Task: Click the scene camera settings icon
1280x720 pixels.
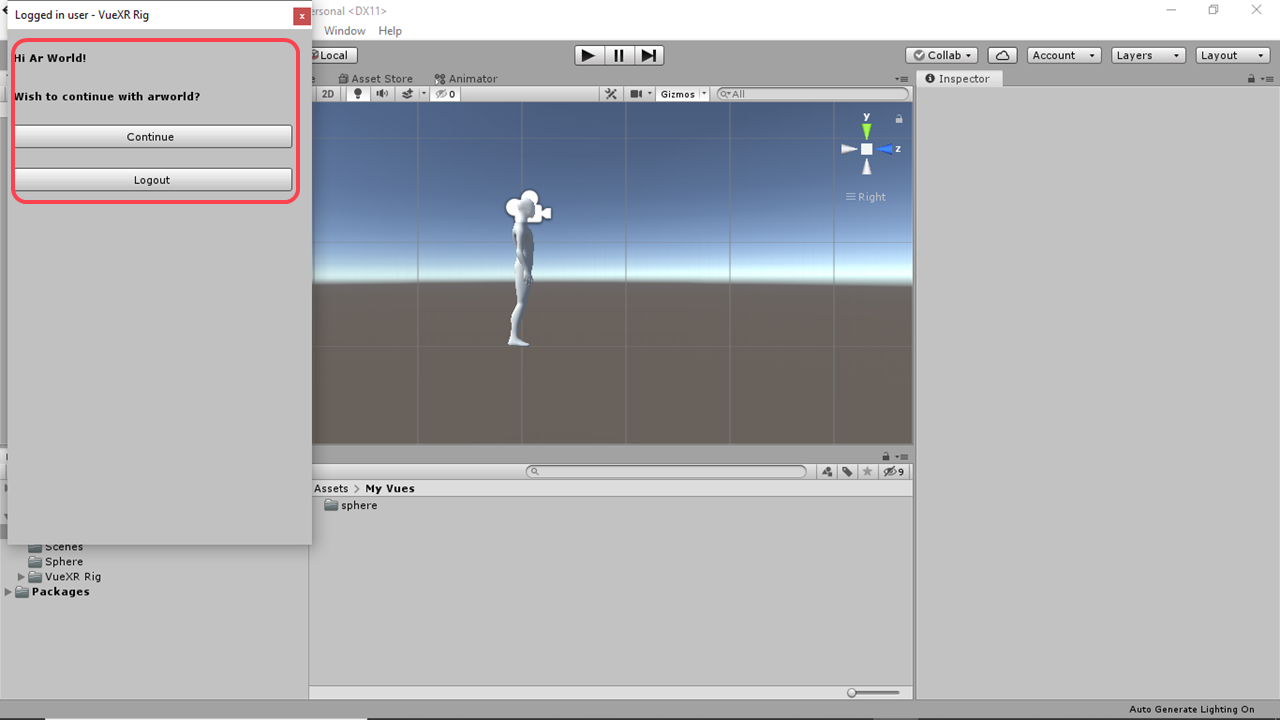Action: click(636, 94)
